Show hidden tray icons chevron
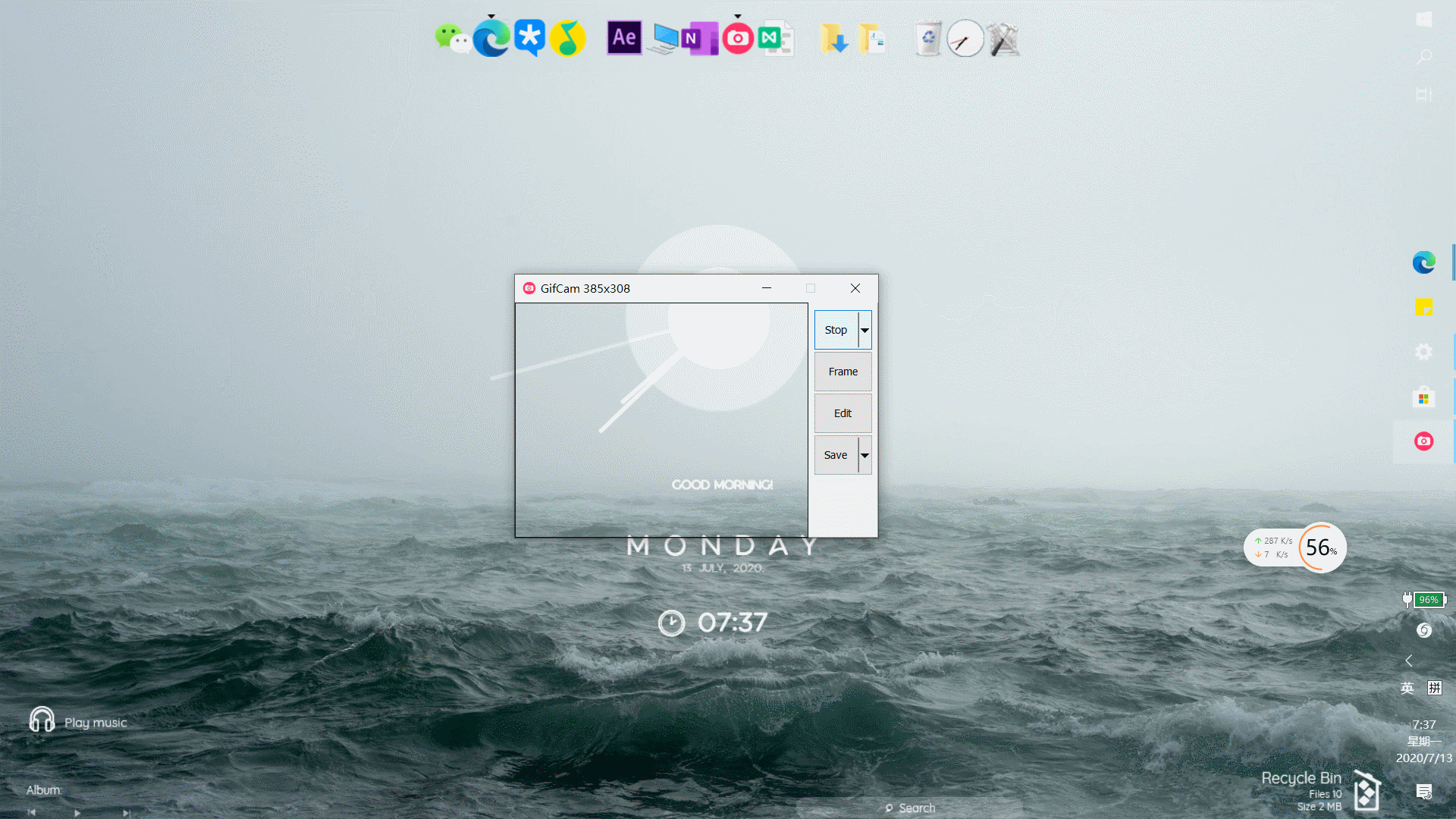Screen dimensions: 1456x819 1409,661
